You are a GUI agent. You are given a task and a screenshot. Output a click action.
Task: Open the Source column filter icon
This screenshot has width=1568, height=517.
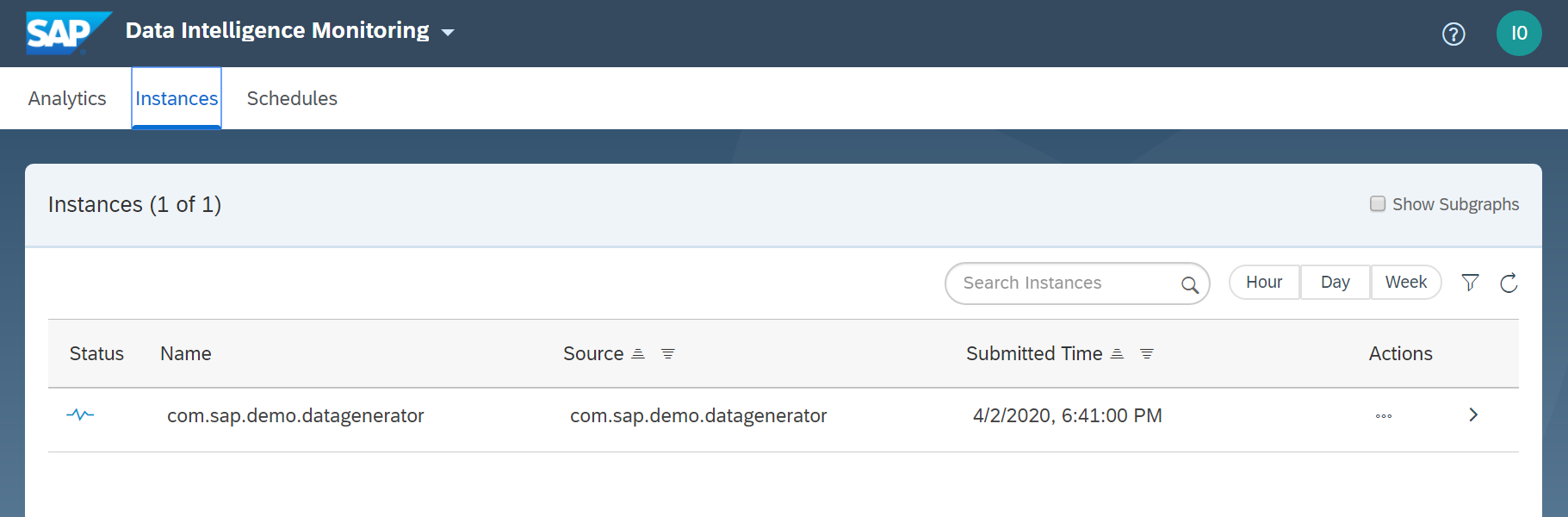[667, 354]
